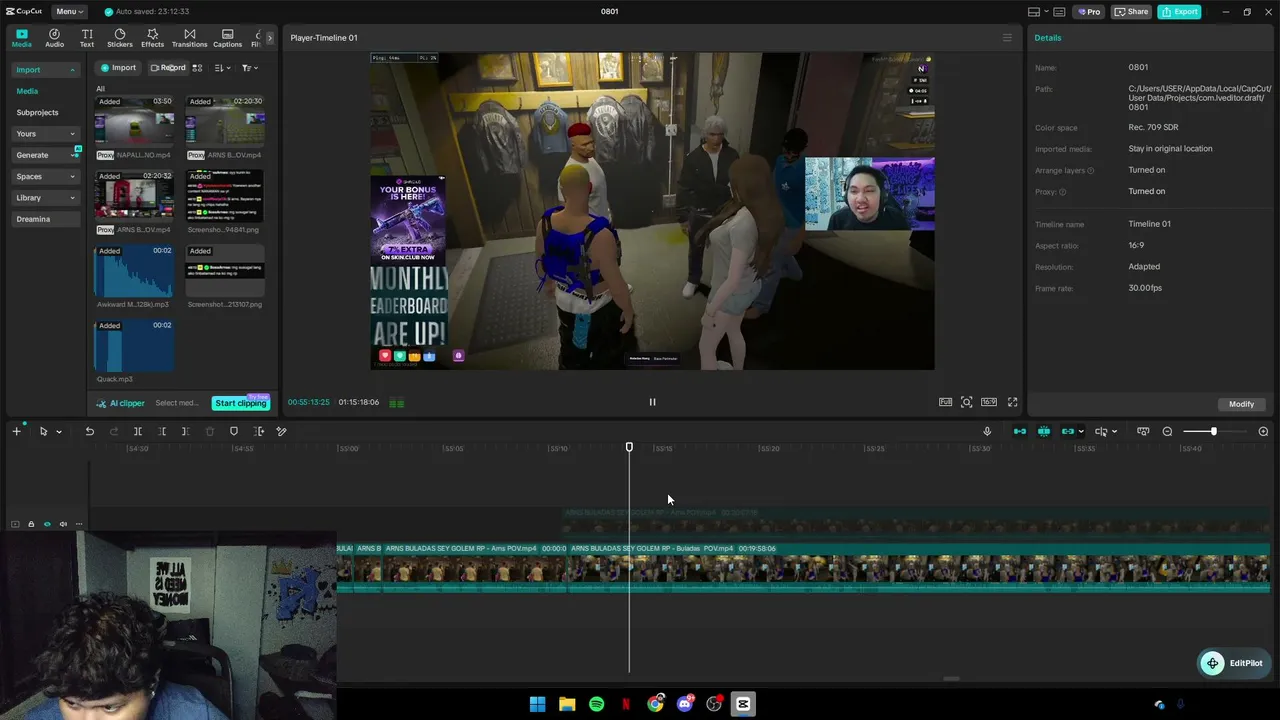This screenshot has width=1280, height=720.
Task: Click the Modify button in Details
Action: [1241, 404]
